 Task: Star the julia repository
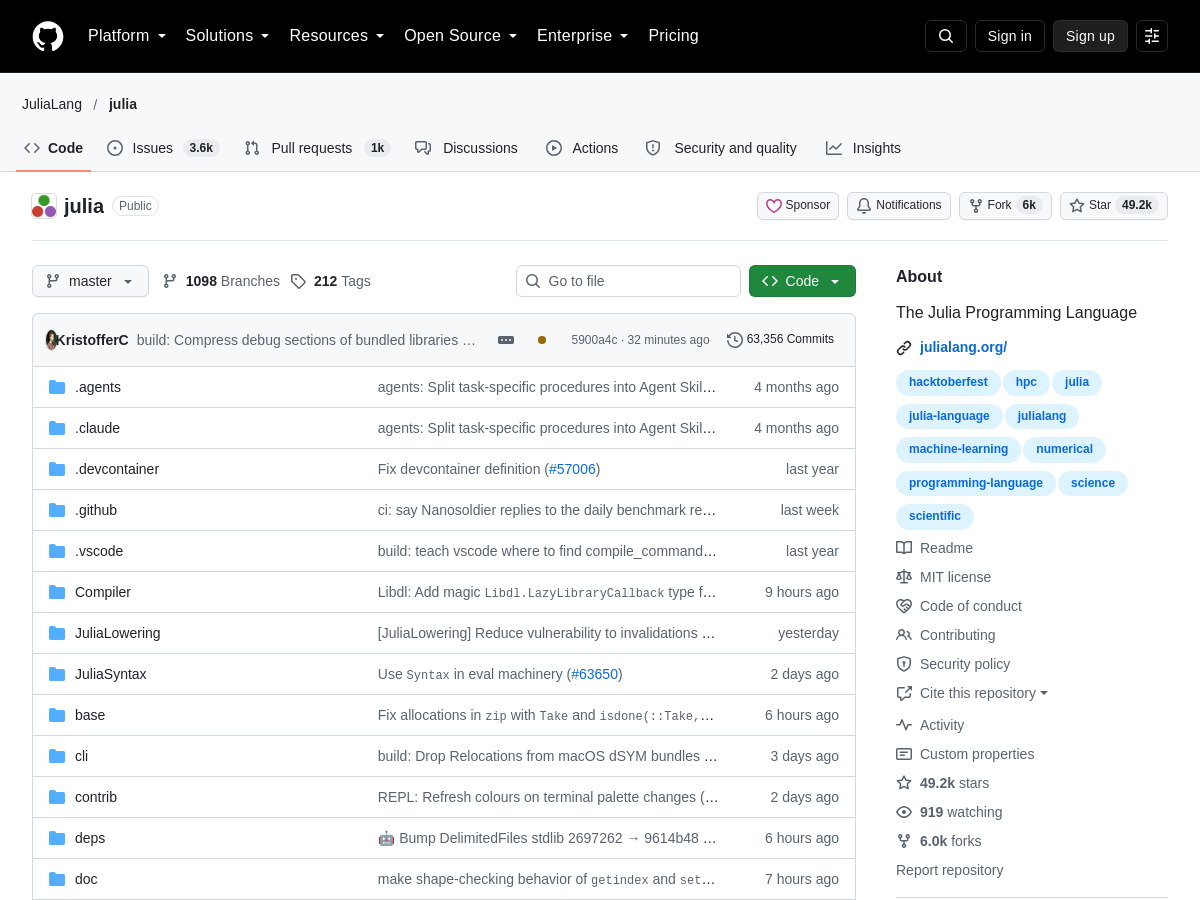click(x=1114, y=206)
